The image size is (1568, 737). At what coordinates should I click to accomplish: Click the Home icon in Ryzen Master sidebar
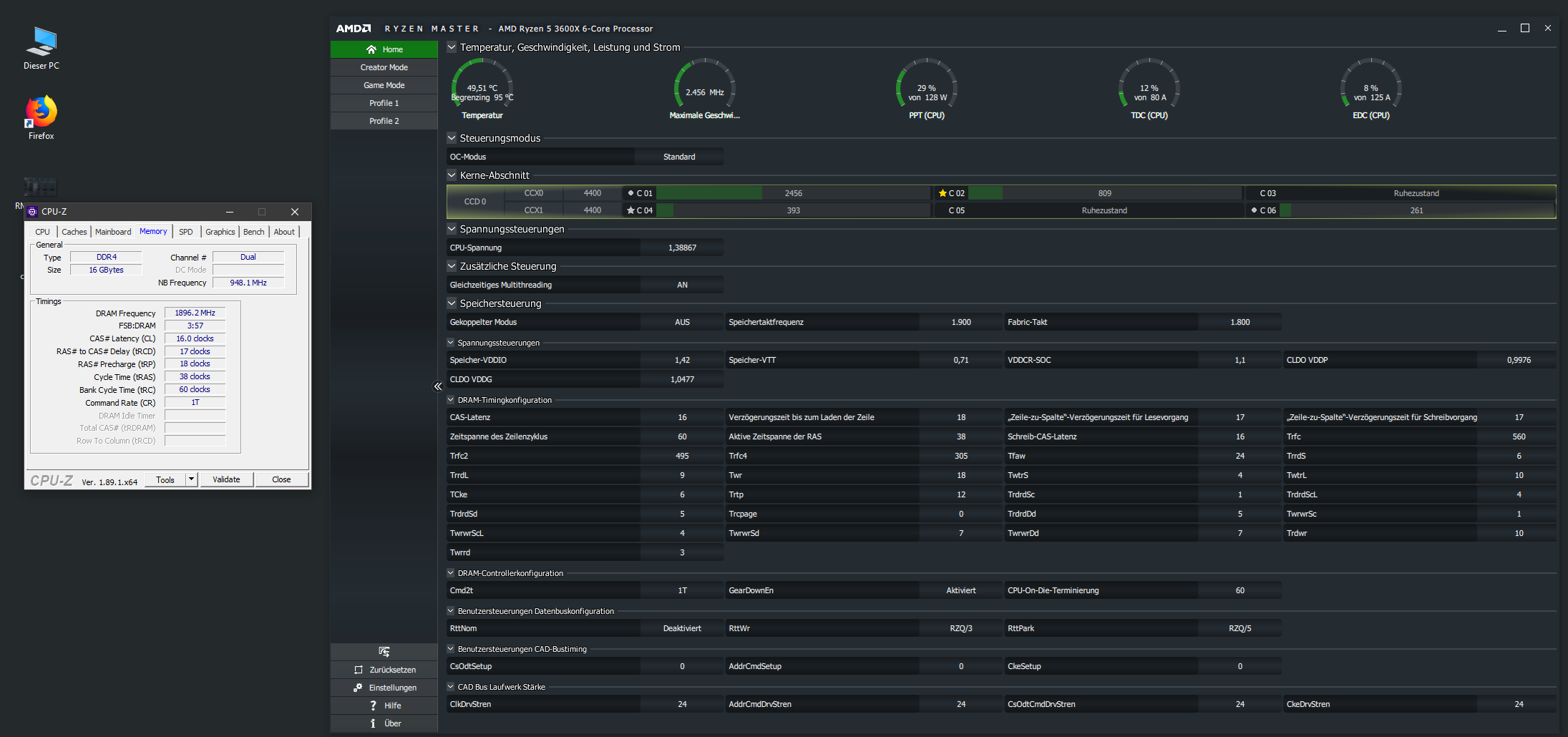(371, 49)
